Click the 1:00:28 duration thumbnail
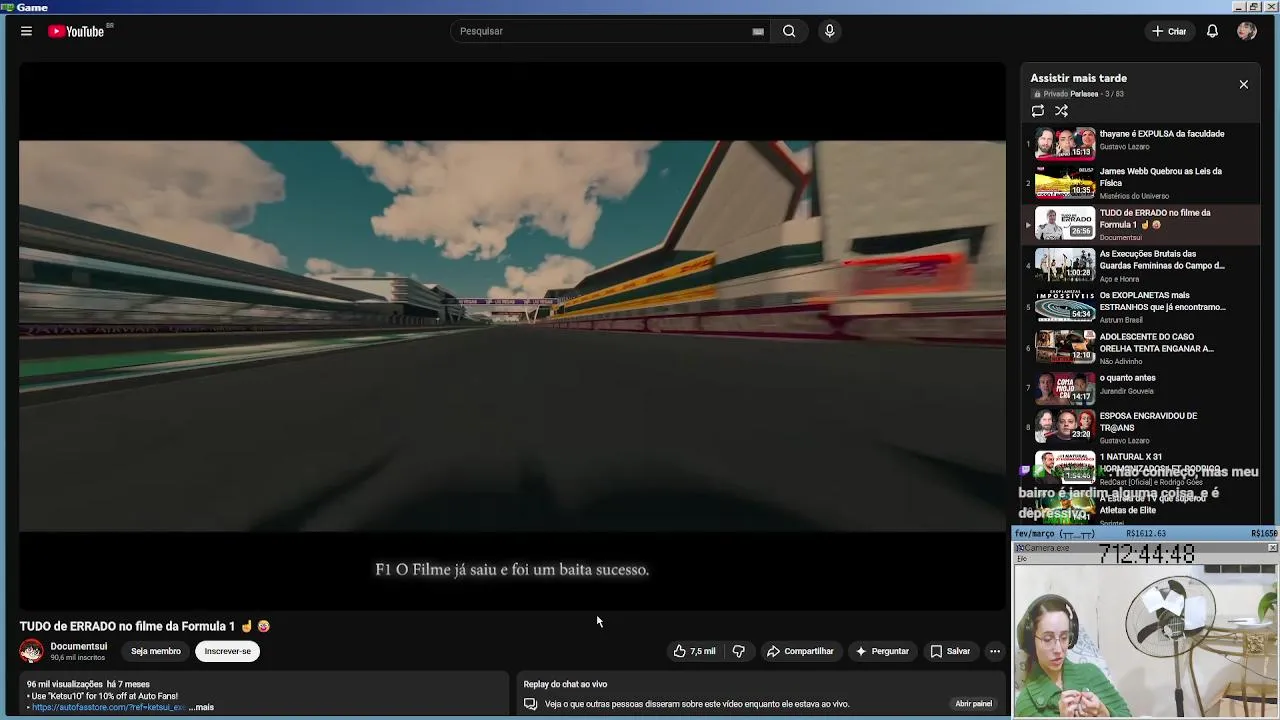The image size is (1280, 720). point(1064,265)
